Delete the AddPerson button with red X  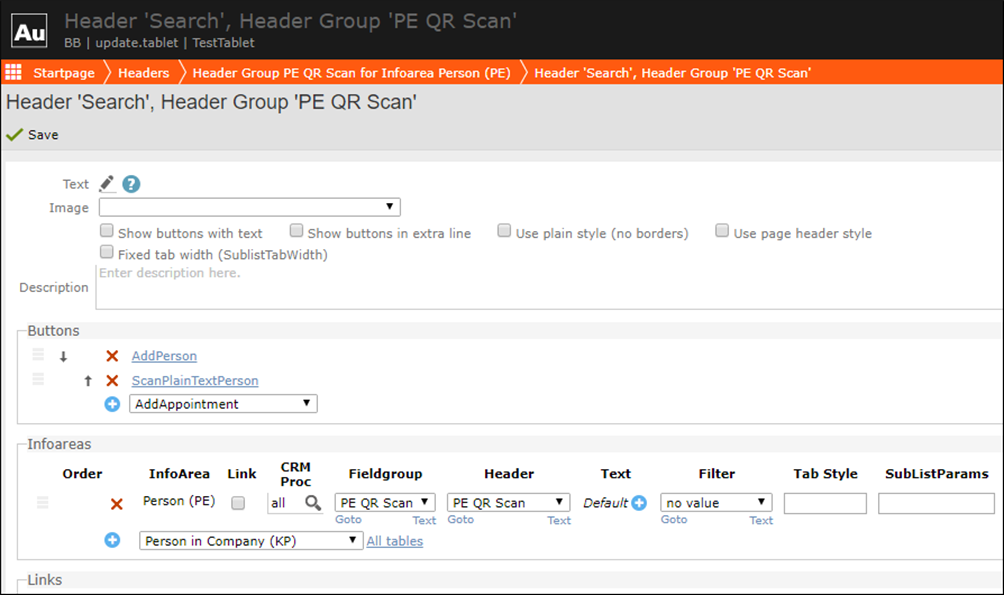pyautogui.click(x=112, y=356)
